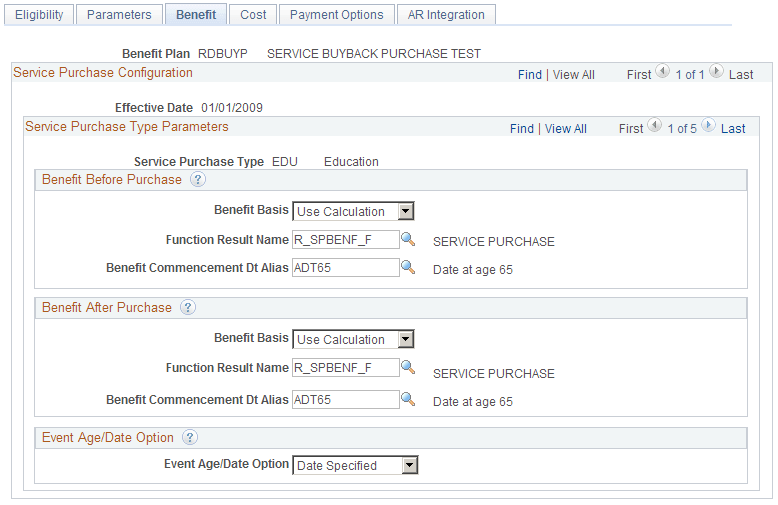Switch to the Eligibility tab
Screen dimensions: 778x505
click(39, 14)
